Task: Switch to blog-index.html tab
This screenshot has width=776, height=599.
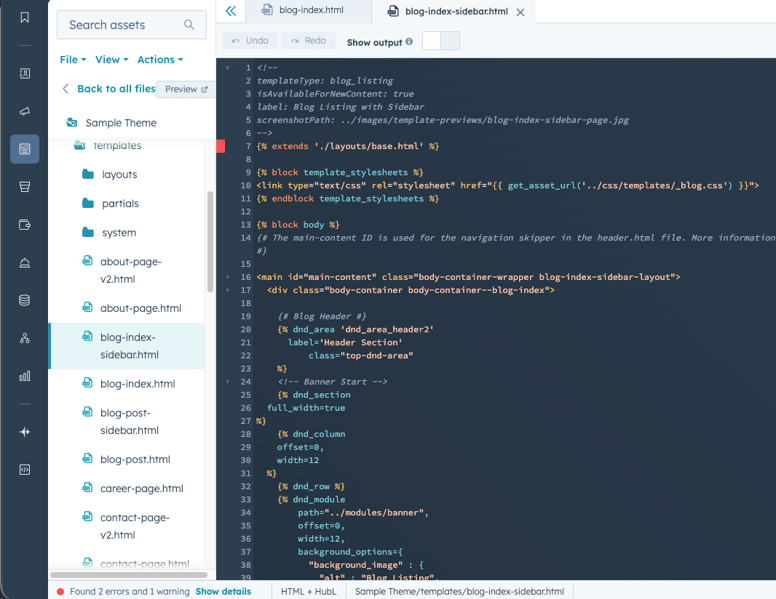Action: [x=308, y=11]
